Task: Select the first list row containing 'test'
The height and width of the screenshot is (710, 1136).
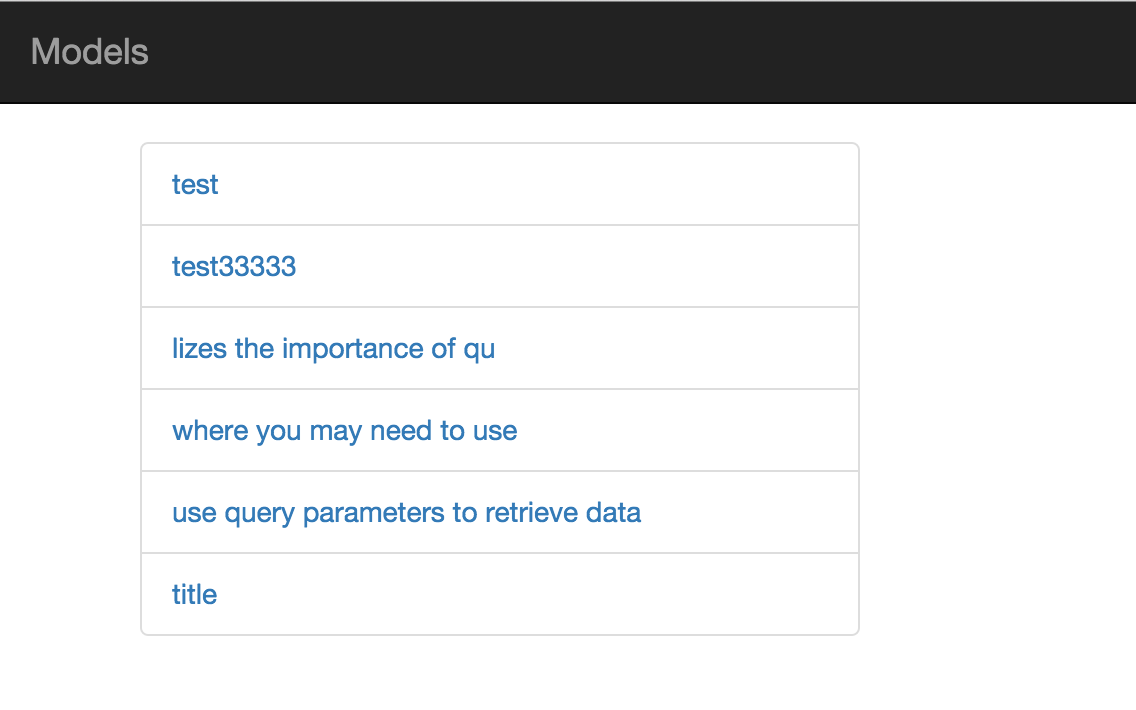Action: 500,185
